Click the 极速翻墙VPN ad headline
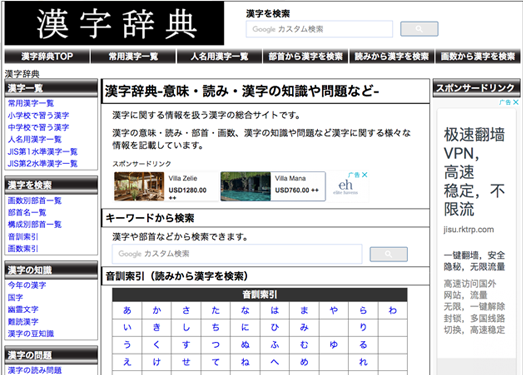The image size is (523, 375). (x=474, y=171)
